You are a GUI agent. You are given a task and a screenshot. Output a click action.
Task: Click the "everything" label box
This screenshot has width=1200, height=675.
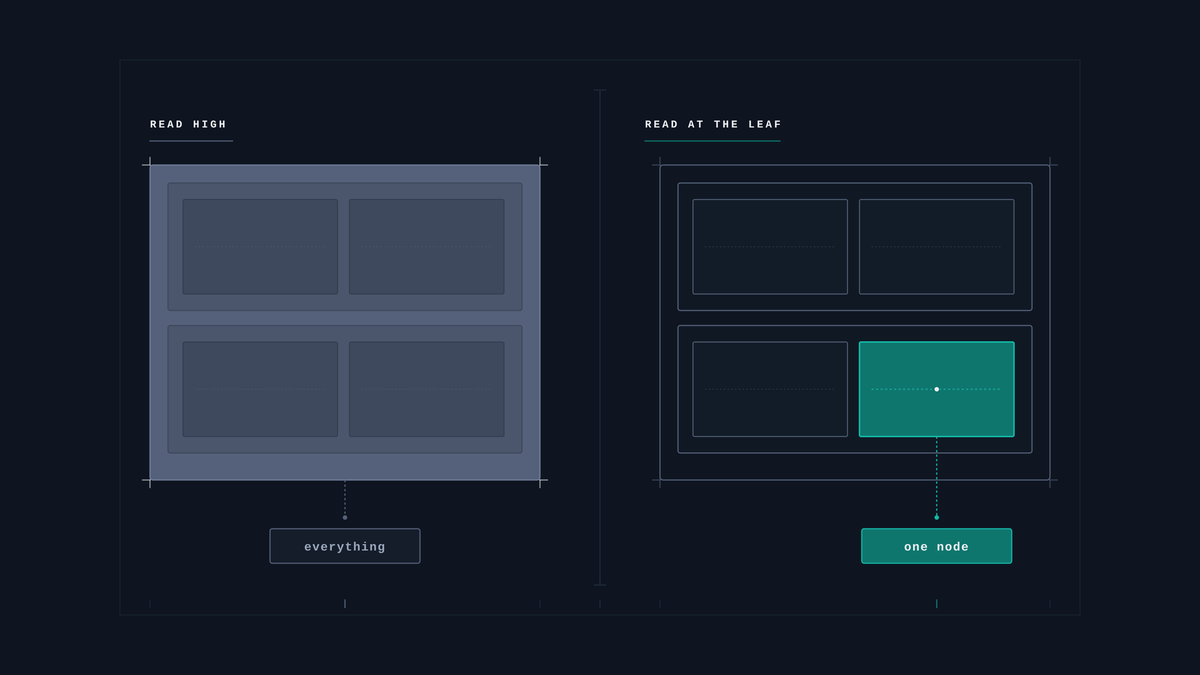click(x=345, y=546)
